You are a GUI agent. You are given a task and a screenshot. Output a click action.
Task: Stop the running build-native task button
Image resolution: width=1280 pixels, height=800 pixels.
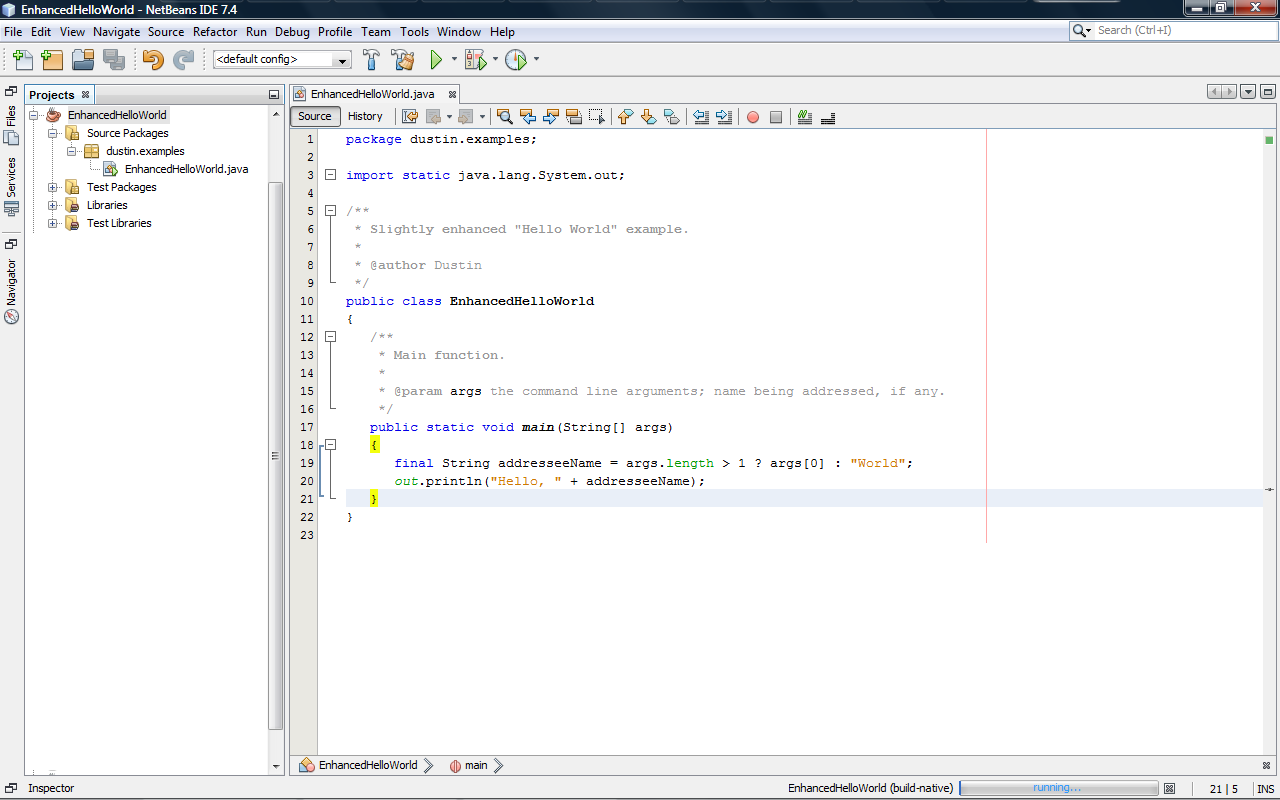click(1169, 789)
